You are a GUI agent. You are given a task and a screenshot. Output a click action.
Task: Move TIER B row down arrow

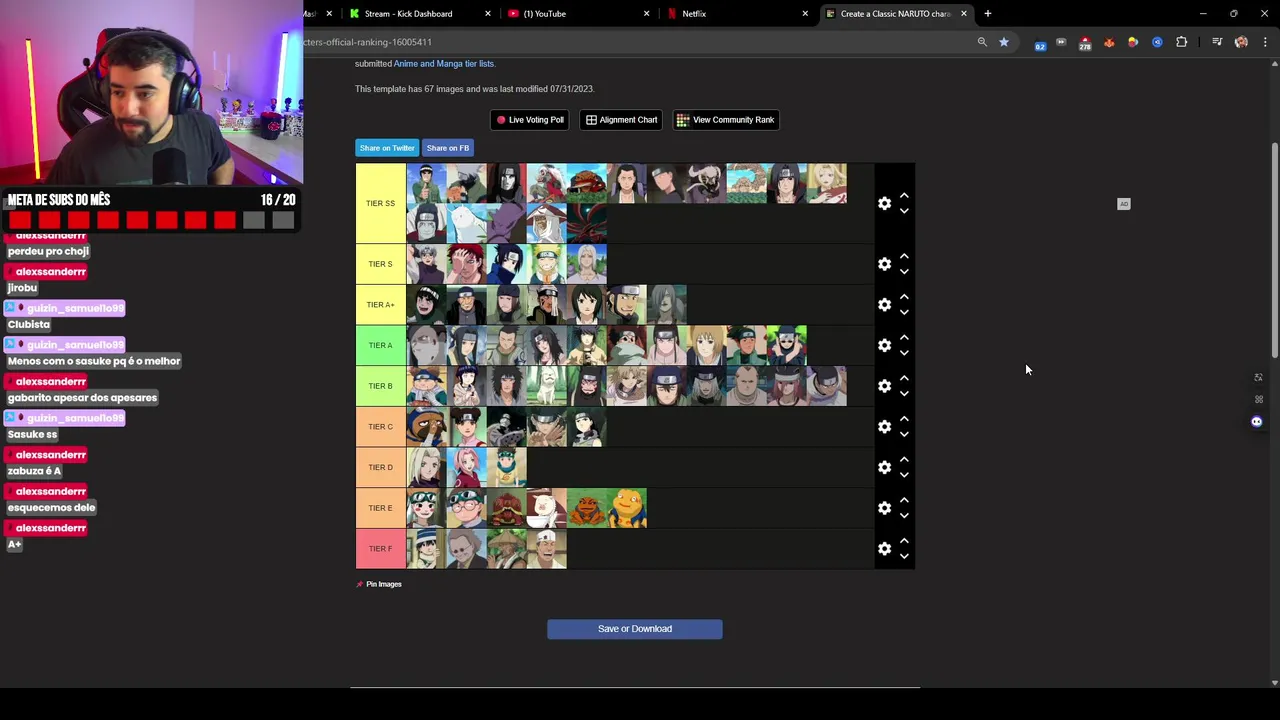[x=904, y=393]
